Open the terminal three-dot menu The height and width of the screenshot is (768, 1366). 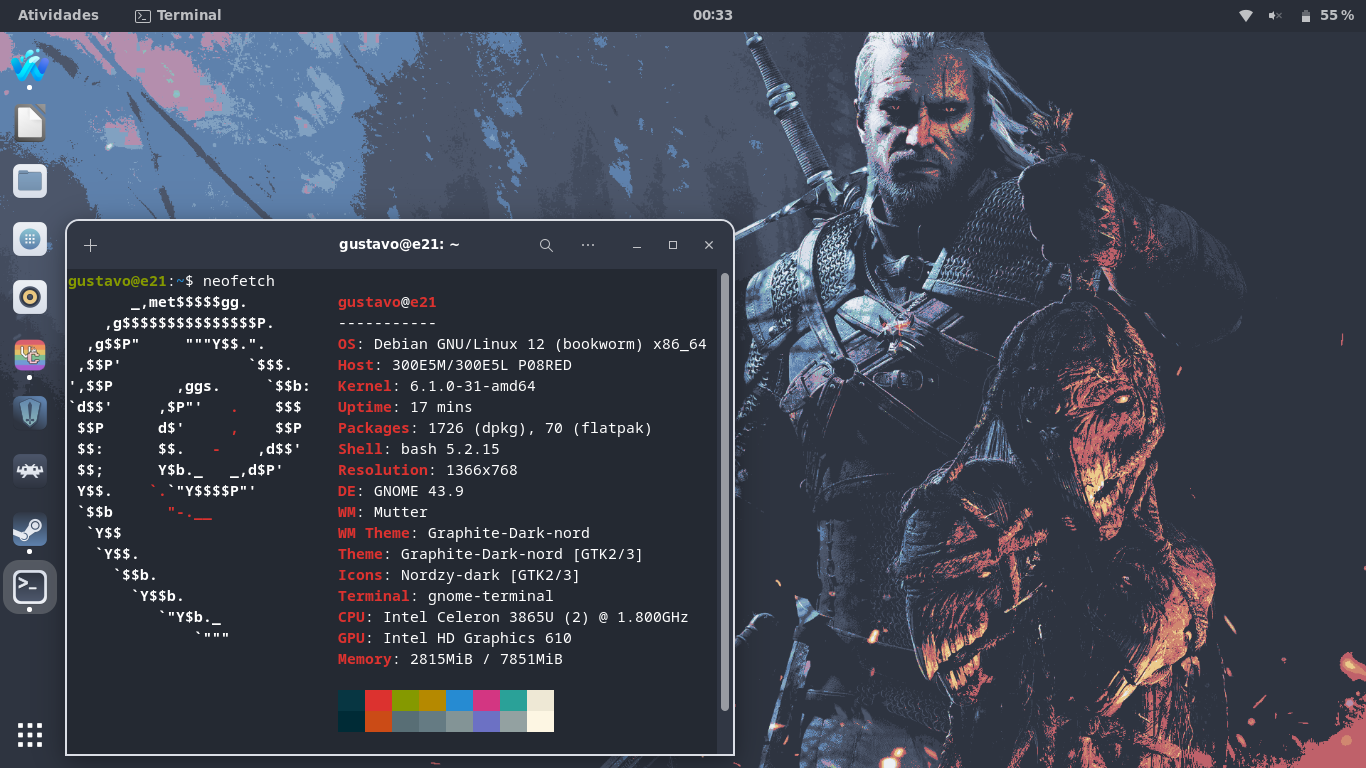[588, 245]
